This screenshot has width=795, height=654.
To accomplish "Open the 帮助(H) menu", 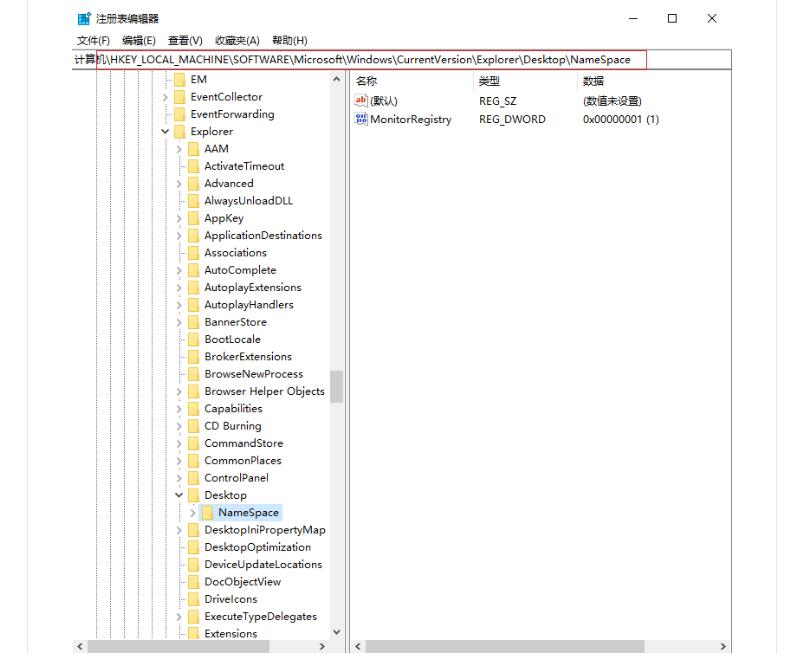I will (x=290, y=41).
